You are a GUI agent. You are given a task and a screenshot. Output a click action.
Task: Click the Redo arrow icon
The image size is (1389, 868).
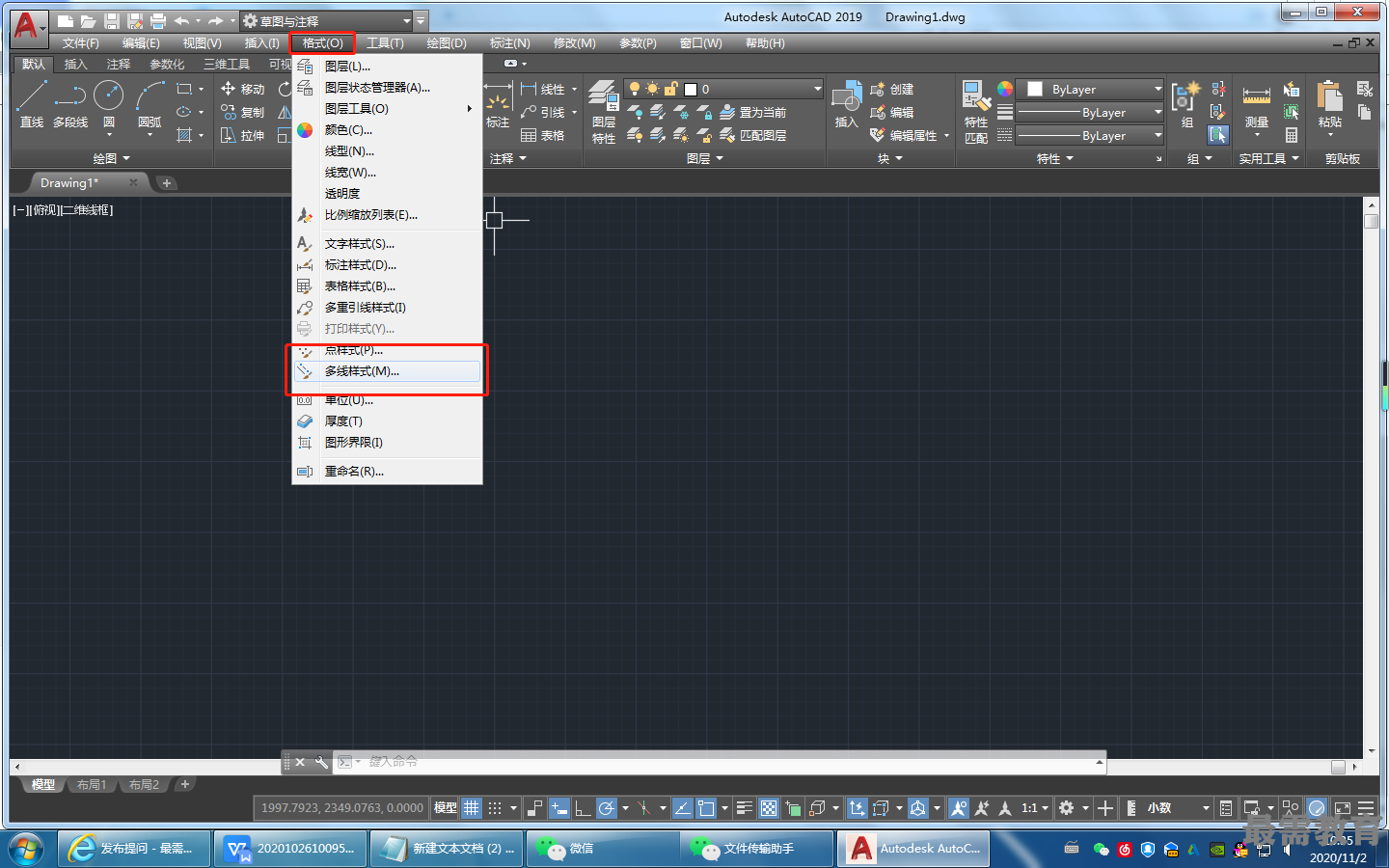pos(215,20)
